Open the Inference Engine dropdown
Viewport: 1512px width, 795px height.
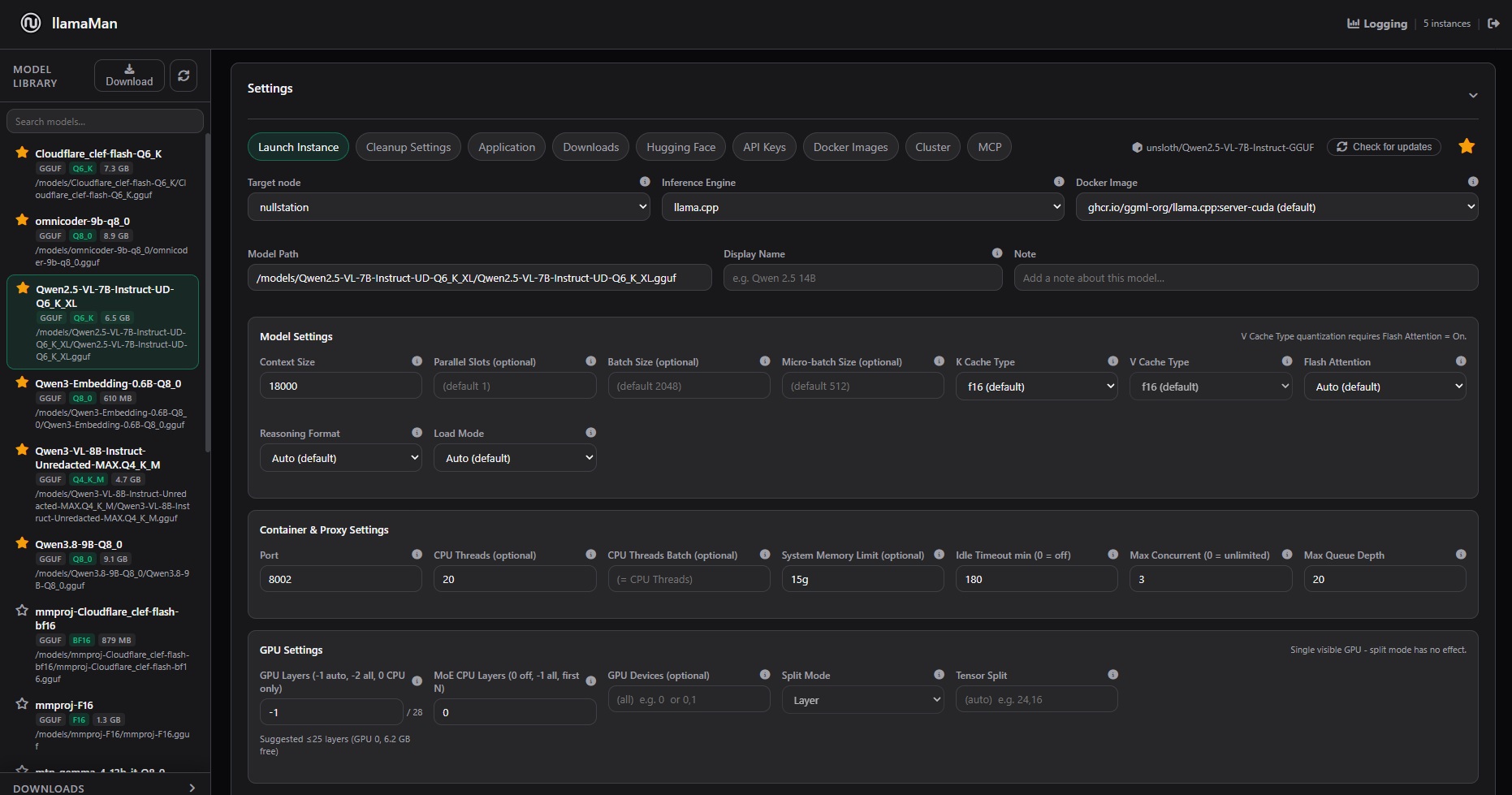click(x=862, y=207)
